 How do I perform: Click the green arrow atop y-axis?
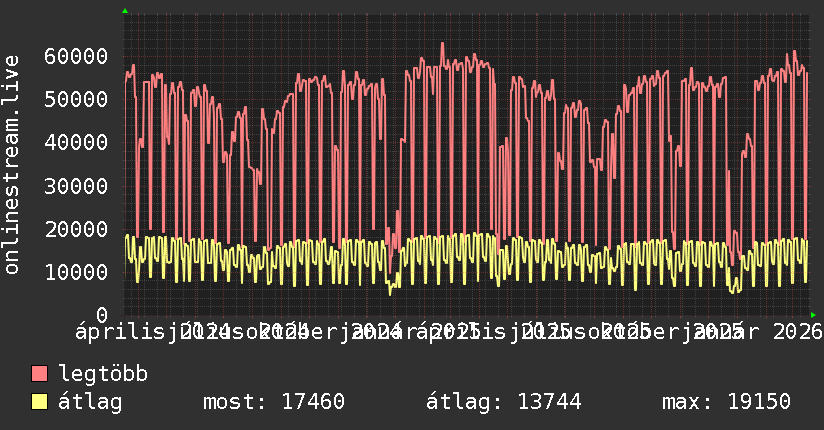click(125, 11)
